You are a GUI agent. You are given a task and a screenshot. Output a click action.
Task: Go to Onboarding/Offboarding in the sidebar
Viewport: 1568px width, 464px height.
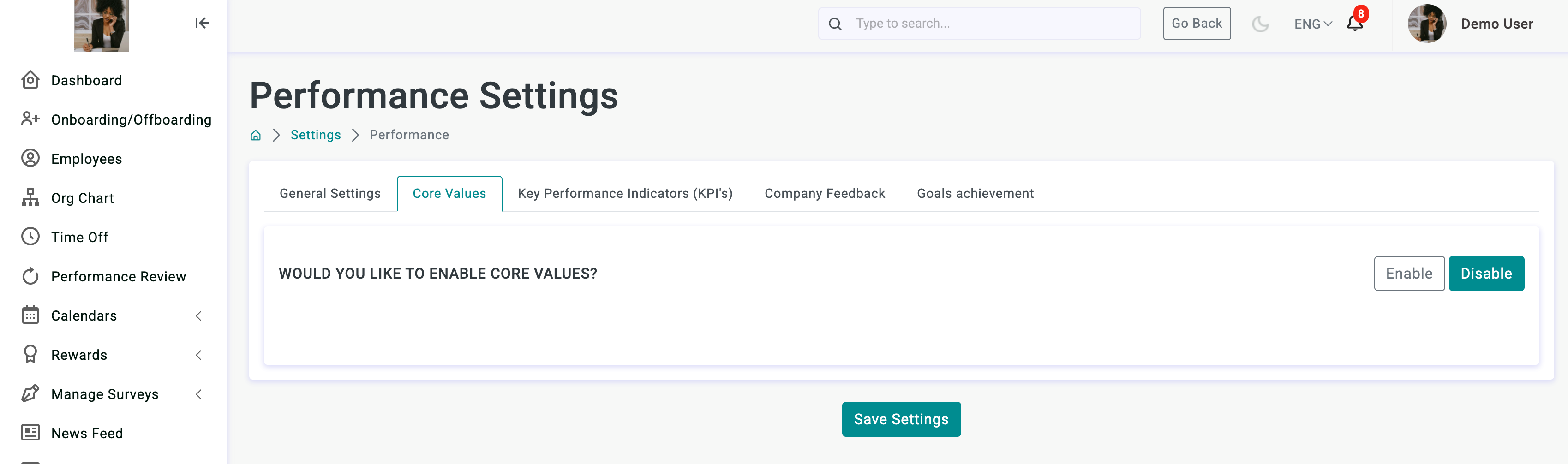tap(132, 120)
